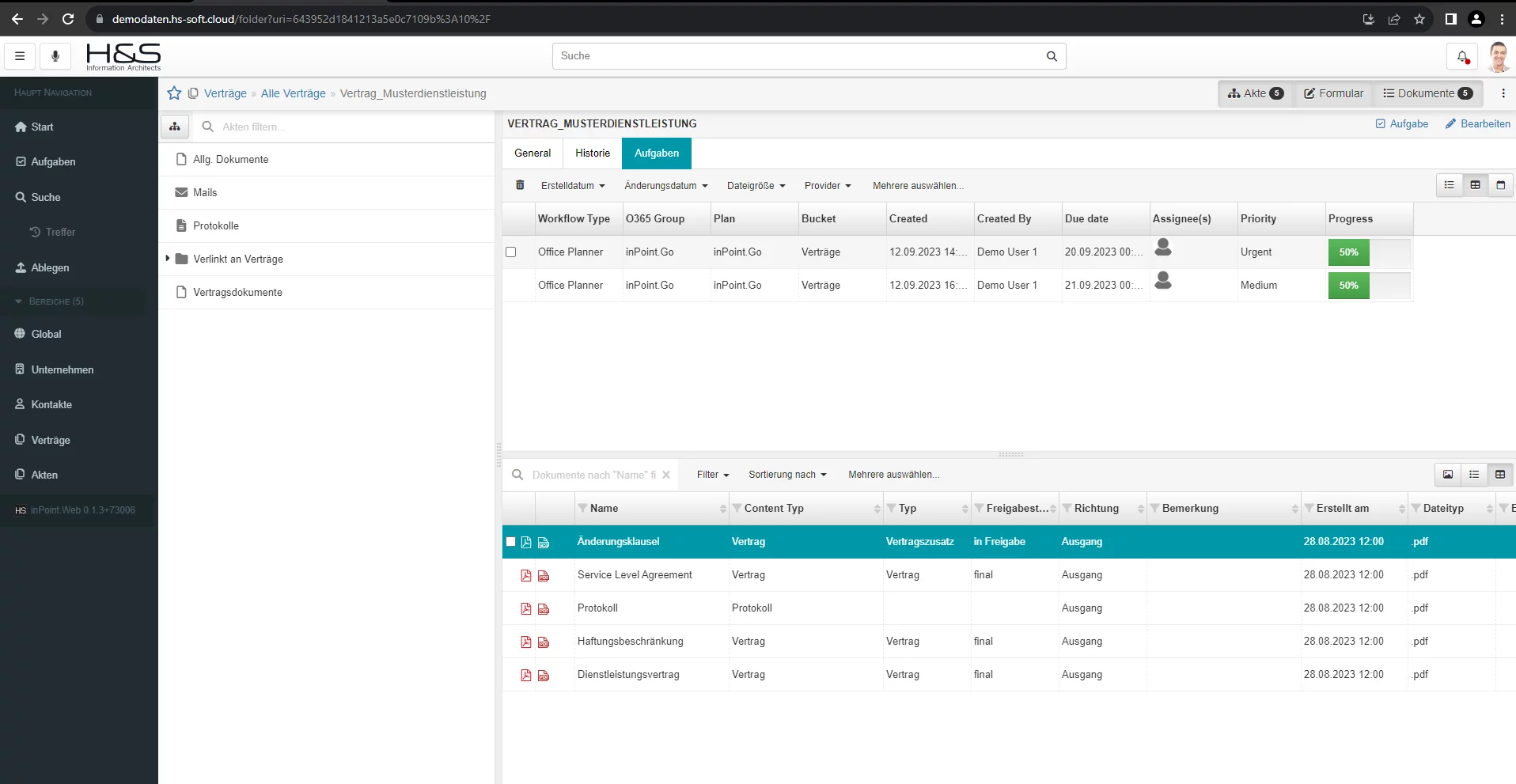Image resolution: width=1516 pixels, height=784 pixels.
Task: Tick the Änderungsklausel document checkbox
Action: pos(511,542)
